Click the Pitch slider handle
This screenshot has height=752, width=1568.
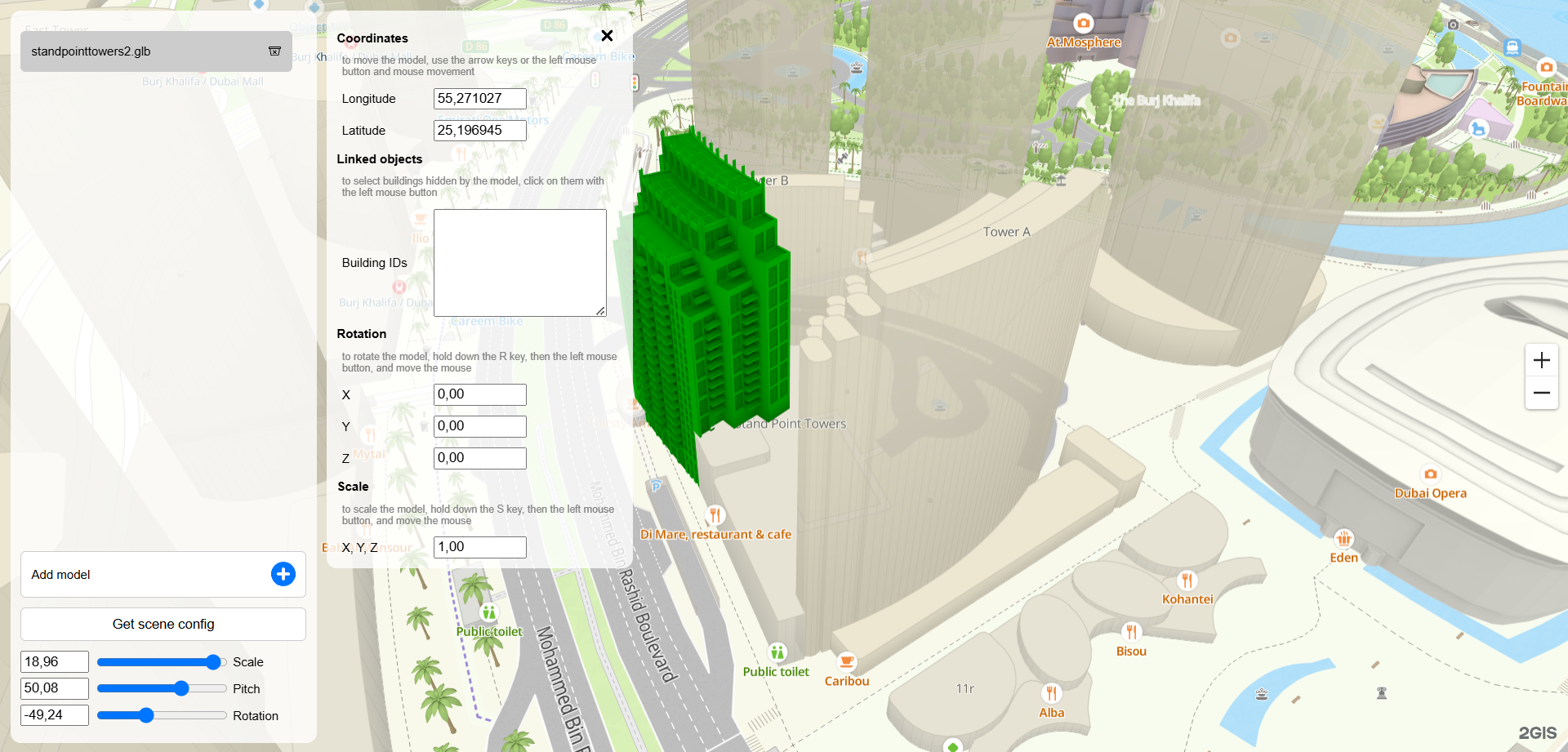[x=181, y=689]
